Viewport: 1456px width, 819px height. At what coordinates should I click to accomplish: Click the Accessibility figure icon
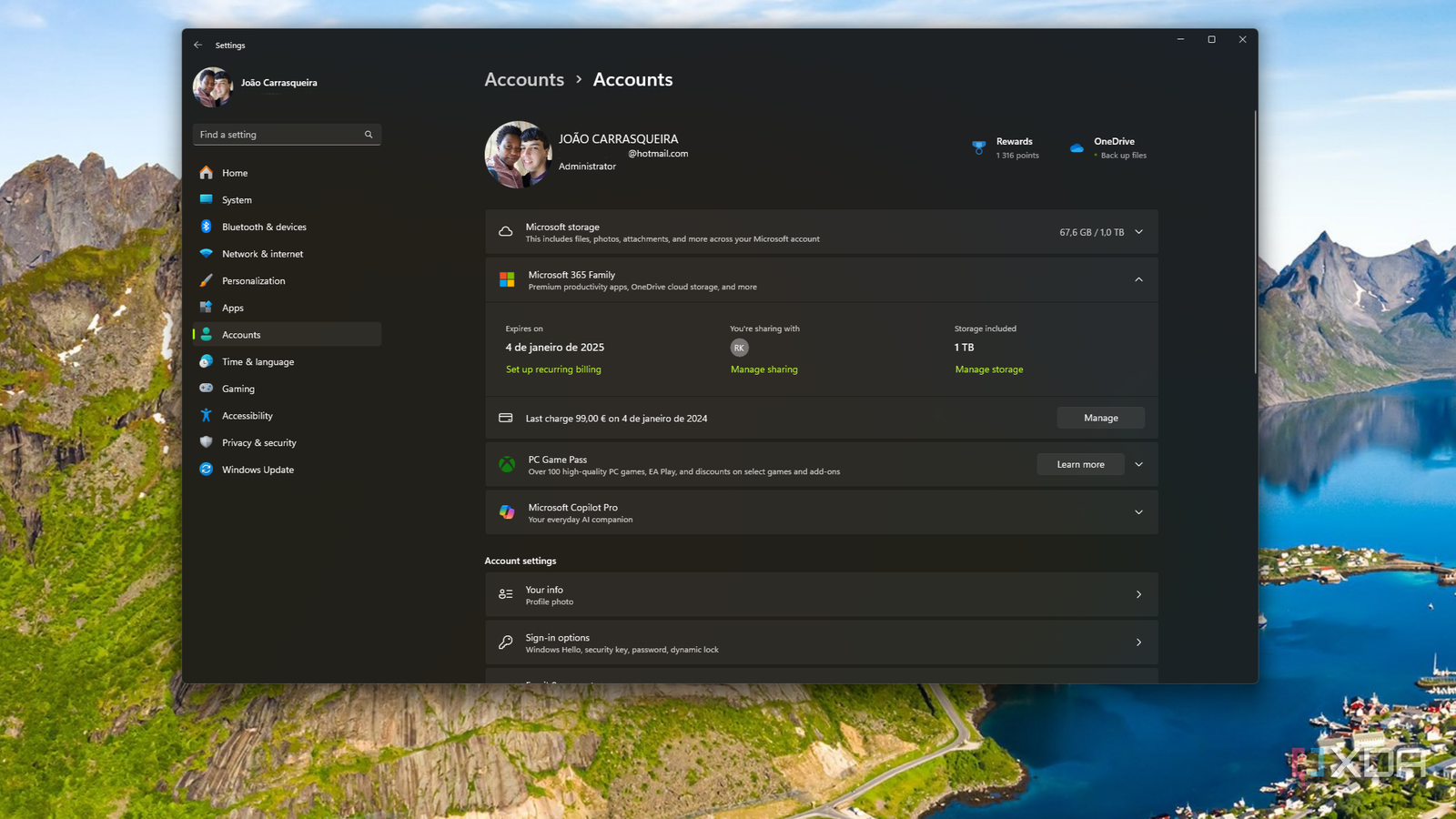click(207, 416)
